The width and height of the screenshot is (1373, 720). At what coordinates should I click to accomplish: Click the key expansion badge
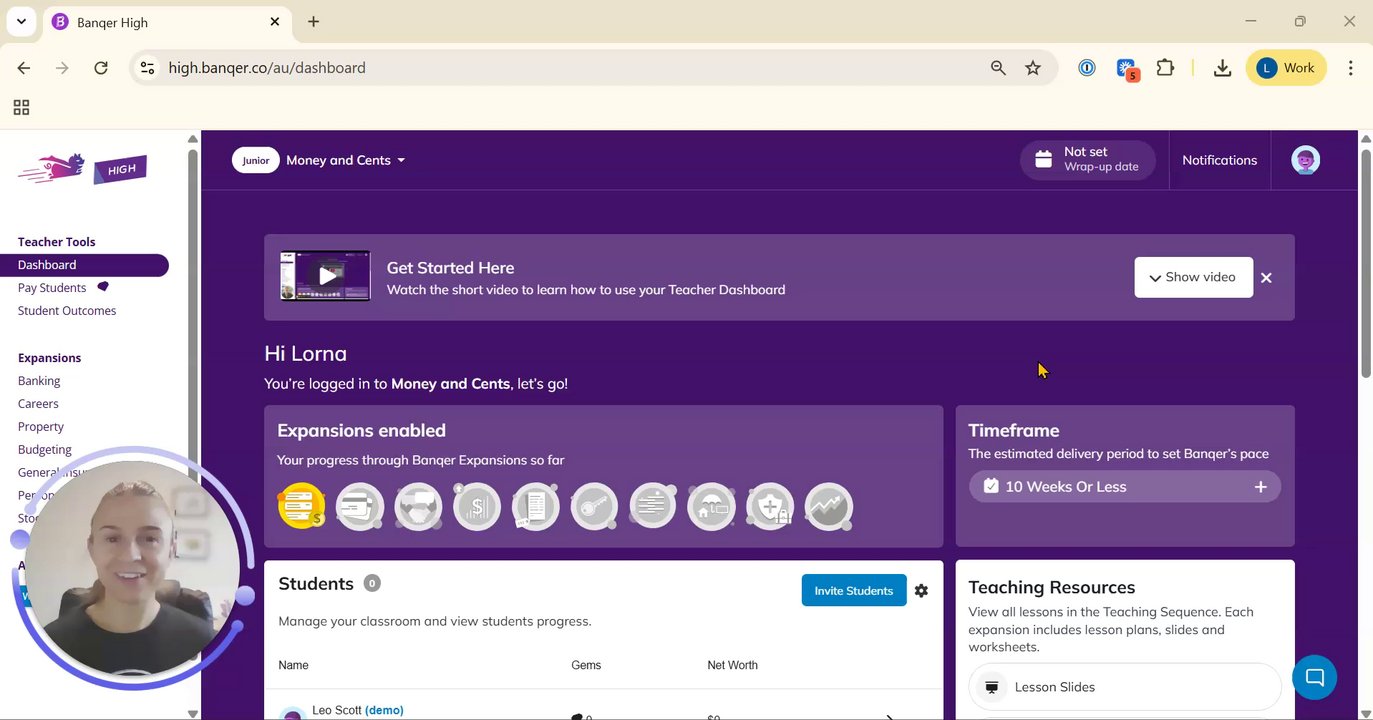tap(594, 506)
